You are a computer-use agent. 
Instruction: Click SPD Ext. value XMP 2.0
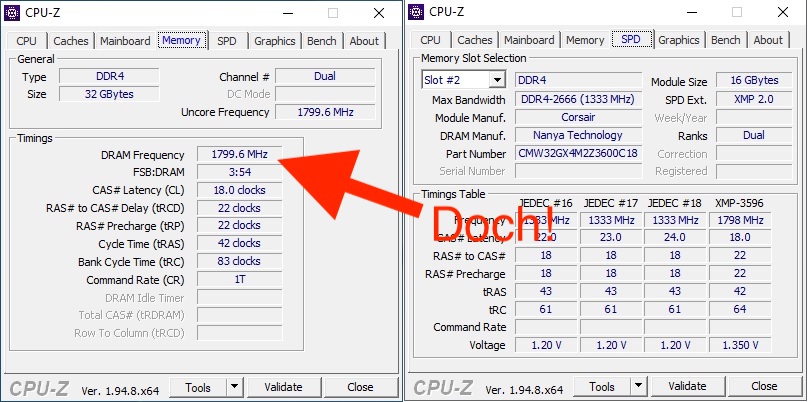754,99
